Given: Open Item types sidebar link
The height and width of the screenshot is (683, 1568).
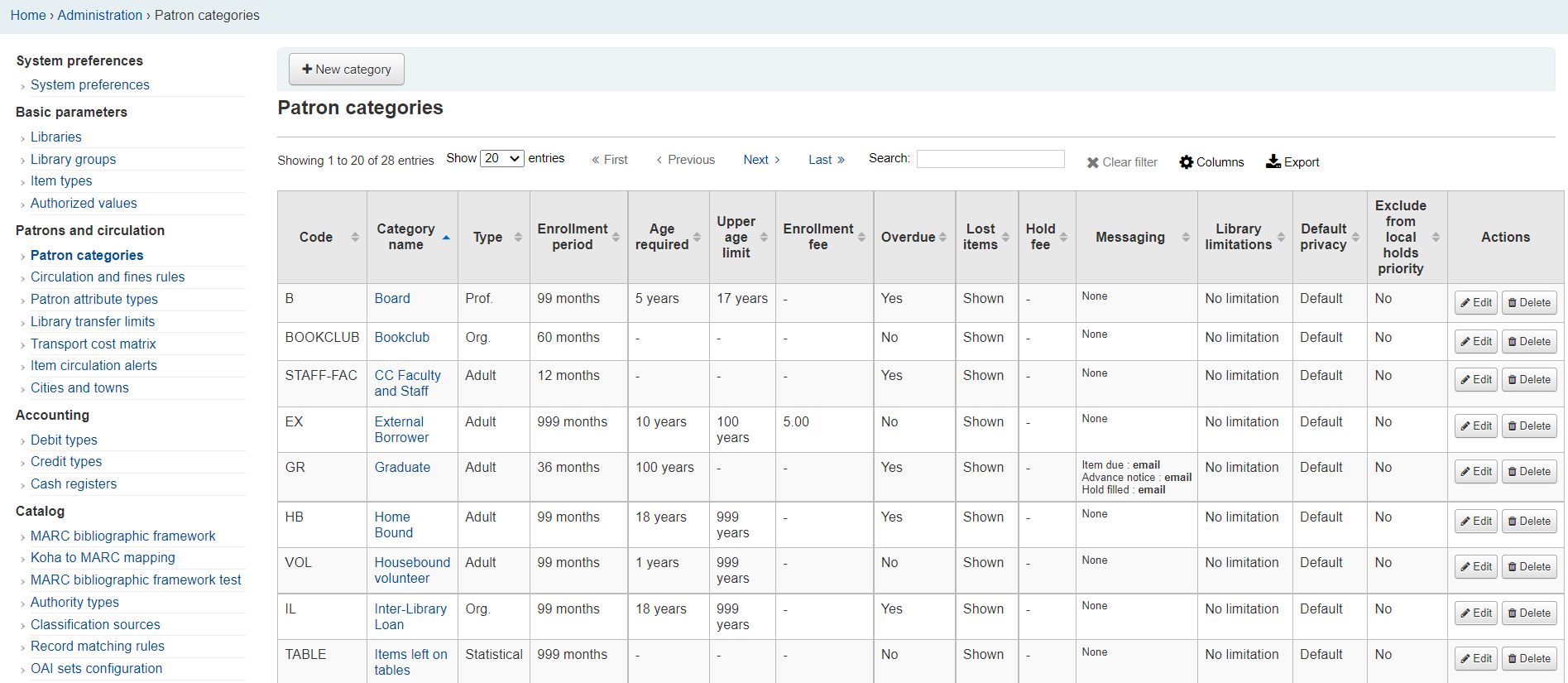Looking at the screenshot, I should tap(61, 180).
